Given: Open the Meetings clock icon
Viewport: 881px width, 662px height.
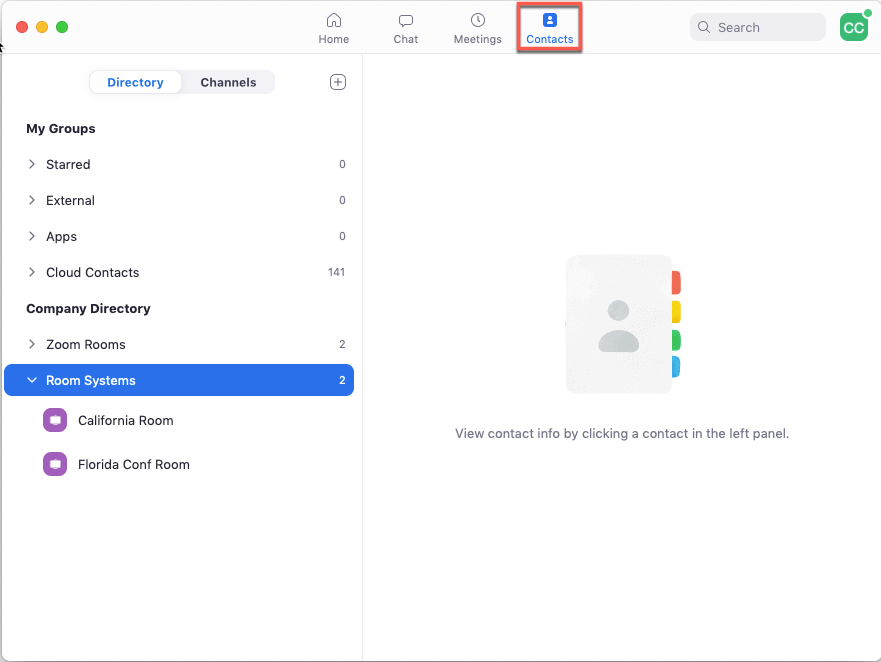Looking at the screenshot, I should 478,20.
